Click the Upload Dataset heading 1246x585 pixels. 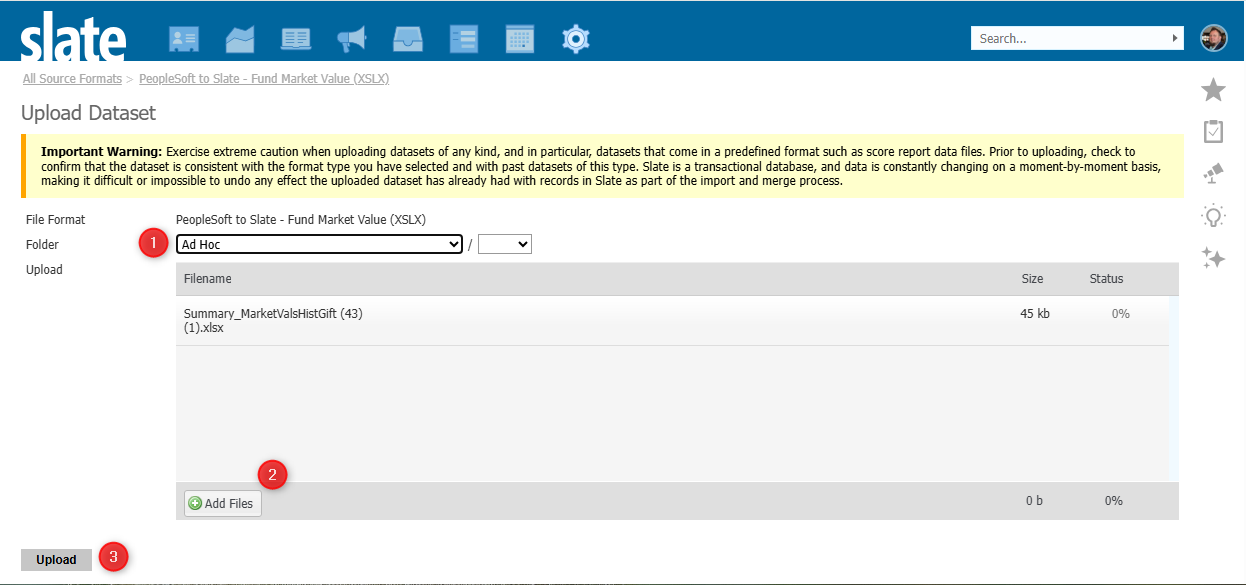pyautogui.click(x=88, y=113)
